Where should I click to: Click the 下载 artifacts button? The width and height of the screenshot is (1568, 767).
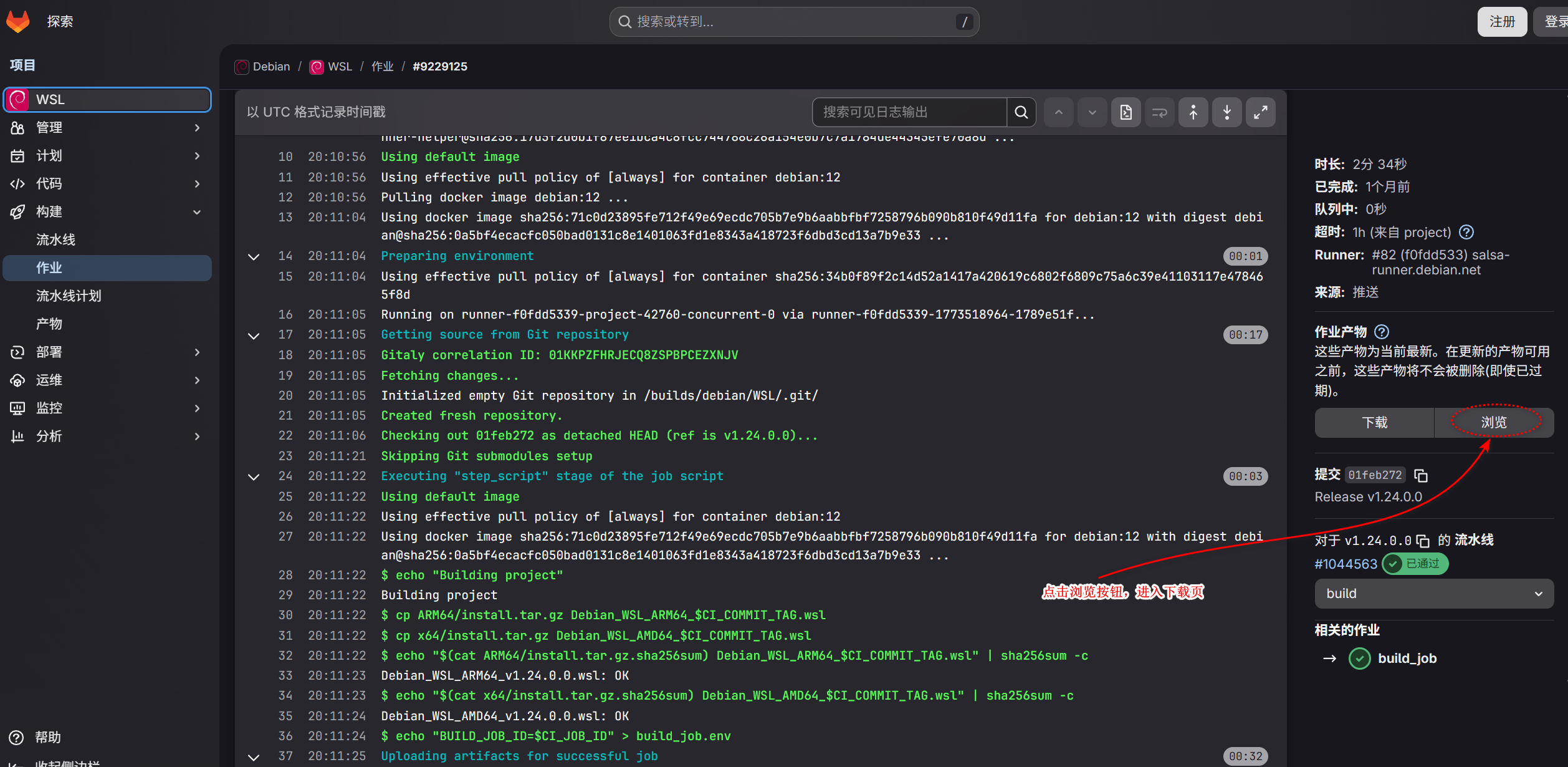tap(1374, 423)
